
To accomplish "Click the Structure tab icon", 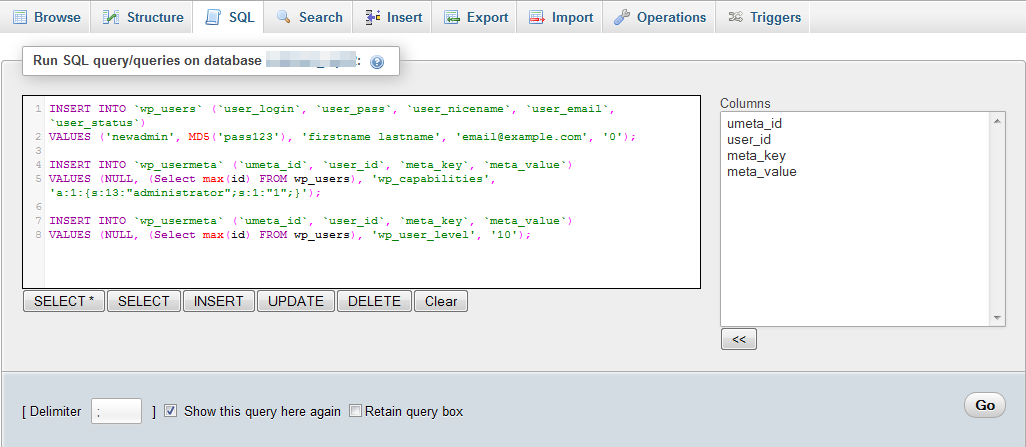I will pyautogui.click(x=110, y=17).
